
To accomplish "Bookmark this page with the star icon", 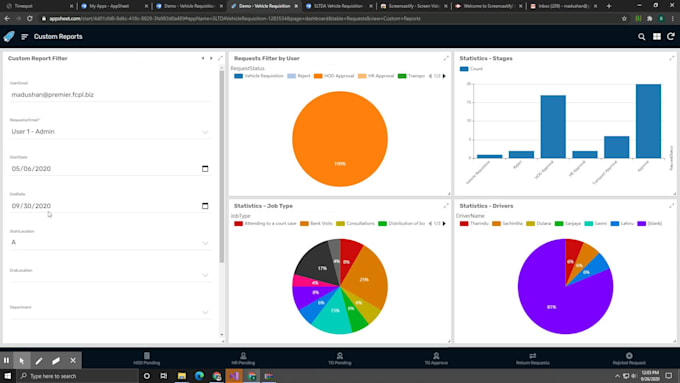I will click(x=624, y=19).
